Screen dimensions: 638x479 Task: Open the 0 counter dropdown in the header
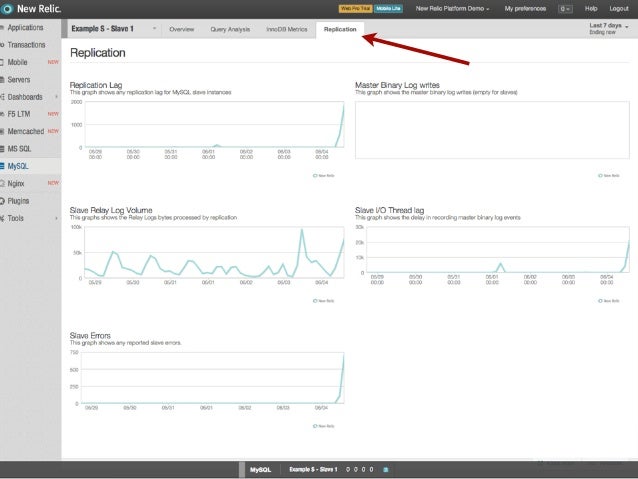[565, 9]
